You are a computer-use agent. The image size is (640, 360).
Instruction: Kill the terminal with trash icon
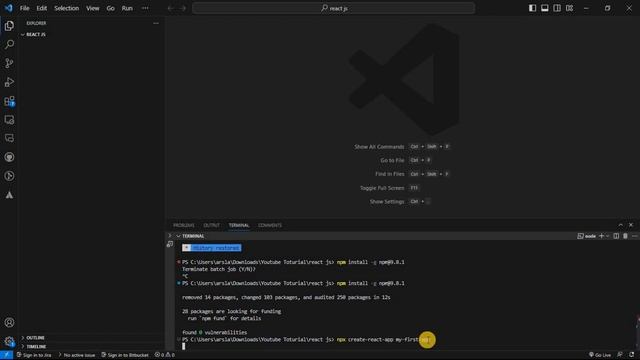[x=625, y=236]
